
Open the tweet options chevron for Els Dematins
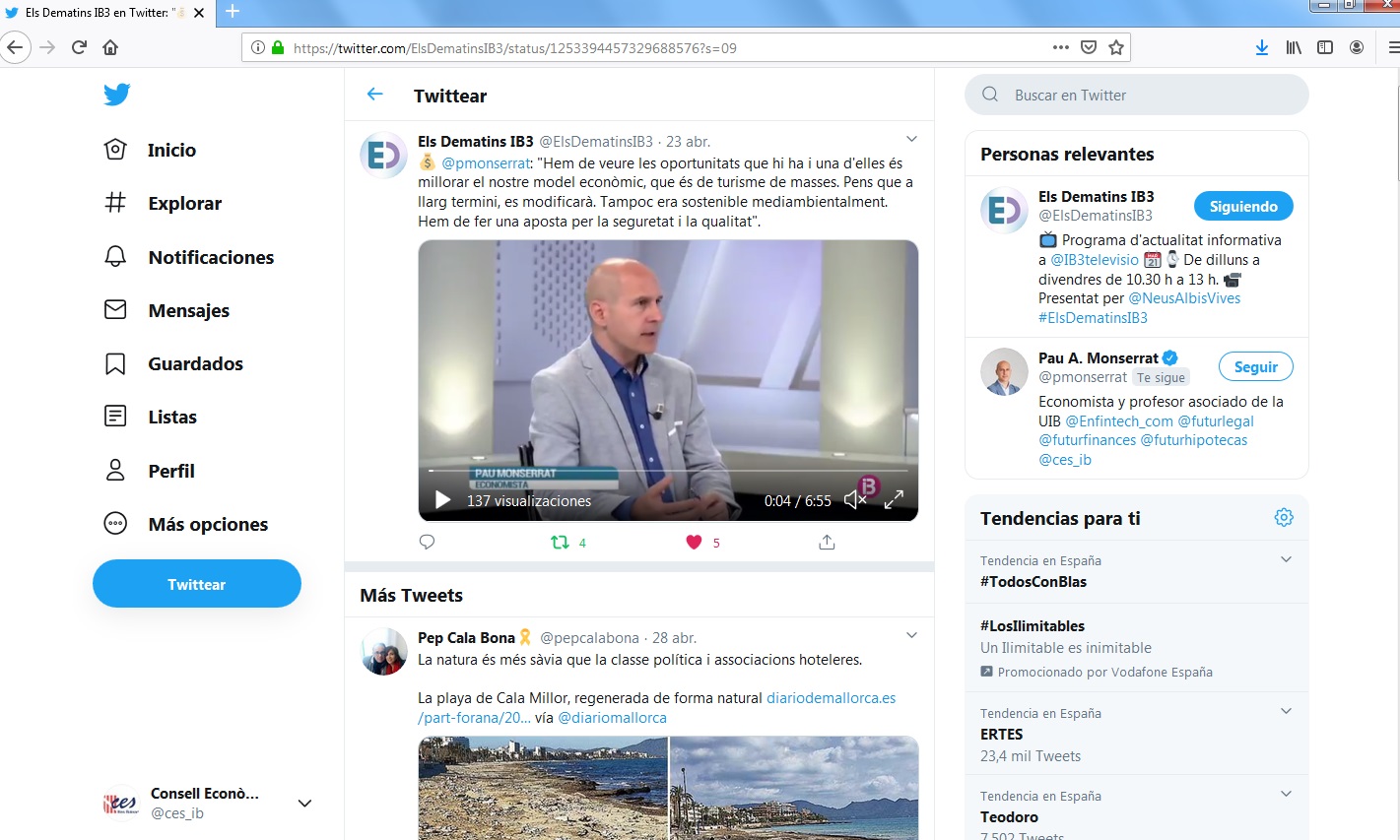[x=911, y=139]
